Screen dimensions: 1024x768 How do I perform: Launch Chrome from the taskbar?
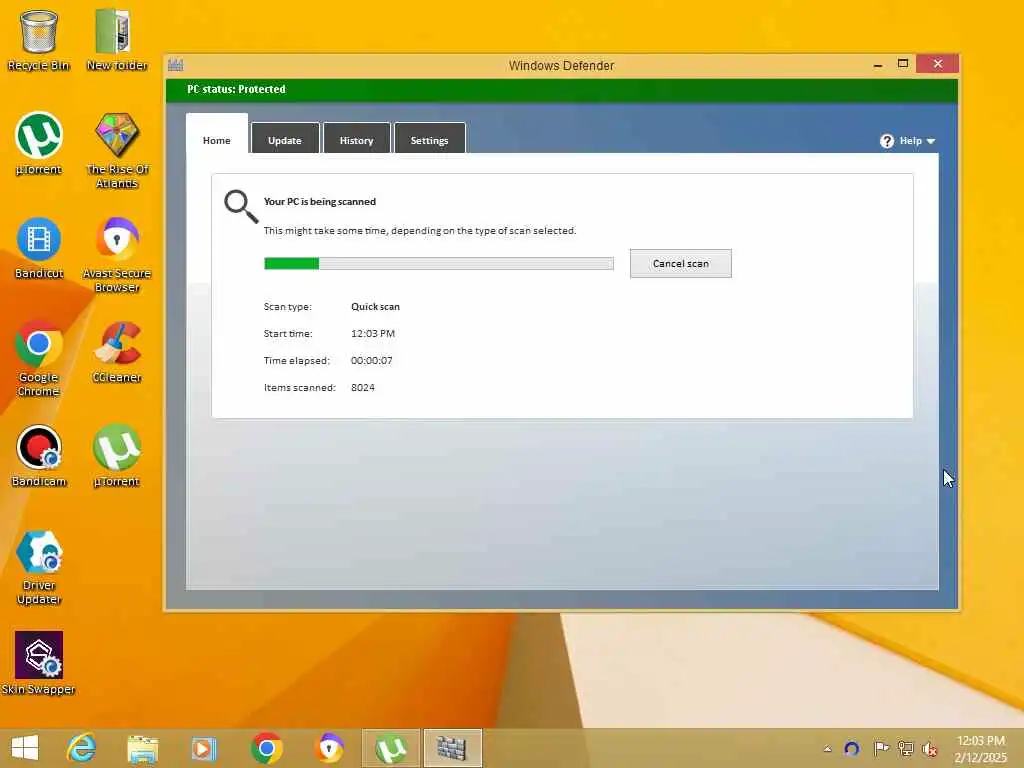[x=266, y=748]
